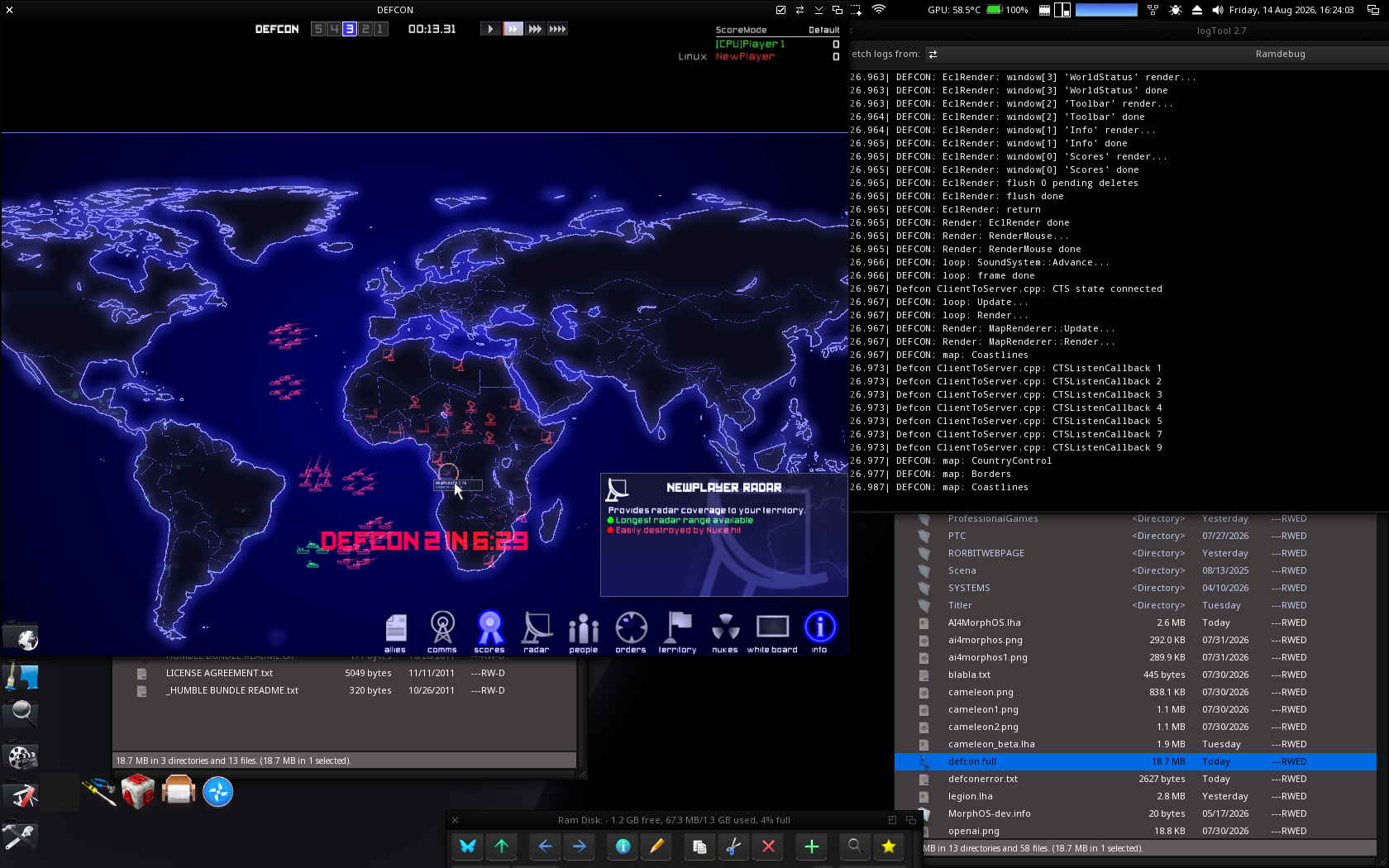Viewport: 1389px width, 868px height.
Task: Open the magnifier folder desktop icon
Action: (x=21, y=714)
